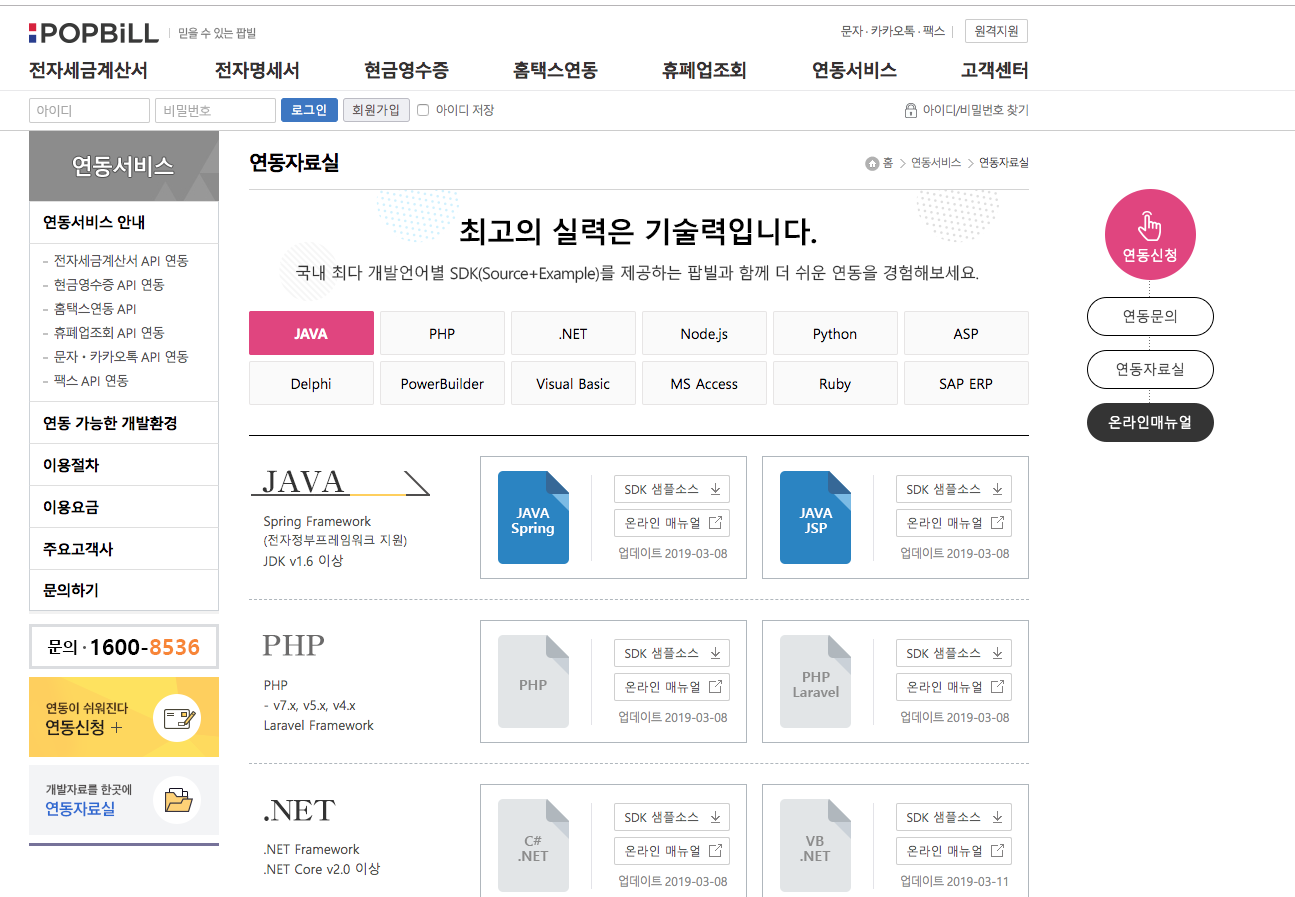Open 현금영수증 main menu
Image resolution: width=1295 pixels, height=897 pixels.
(406, 70)
